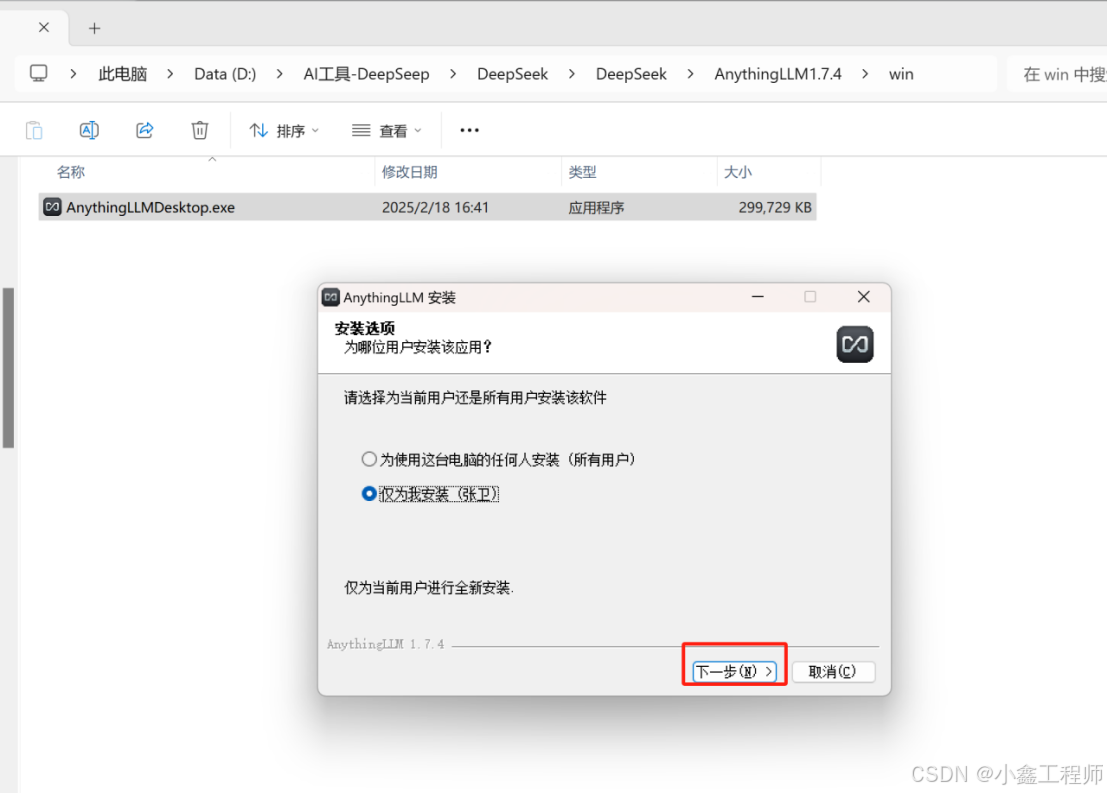
Task: Expand chevron after AI工具-DeepSeep breadcrumb
Action: (453, 74)
